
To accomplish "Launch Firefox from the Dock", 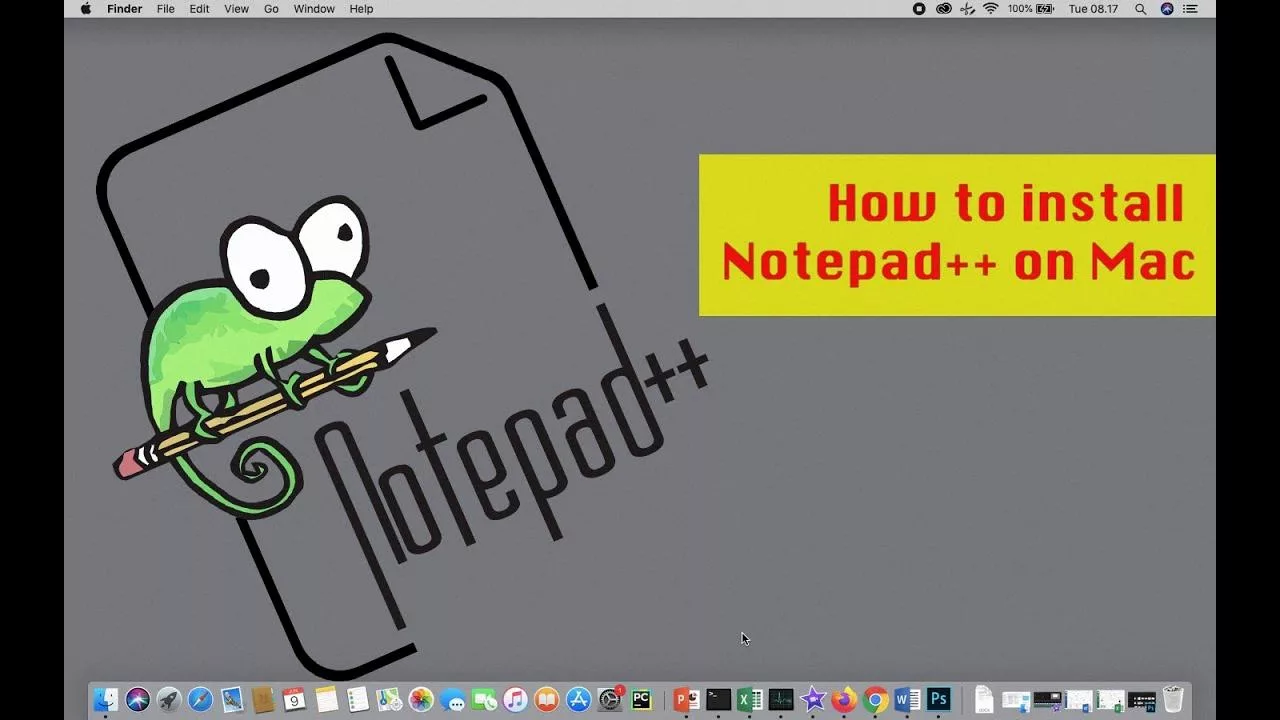I will 842,700.
